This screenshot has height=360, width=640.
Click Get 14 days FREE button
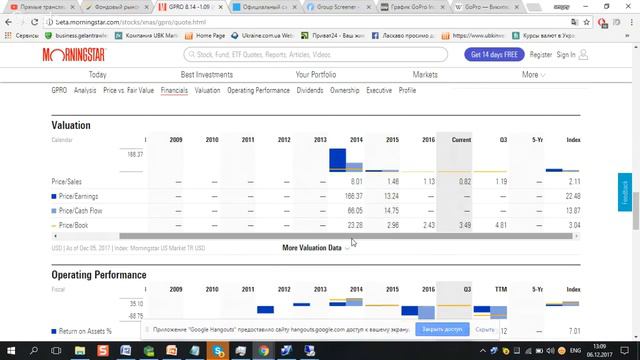pos(494,55)
